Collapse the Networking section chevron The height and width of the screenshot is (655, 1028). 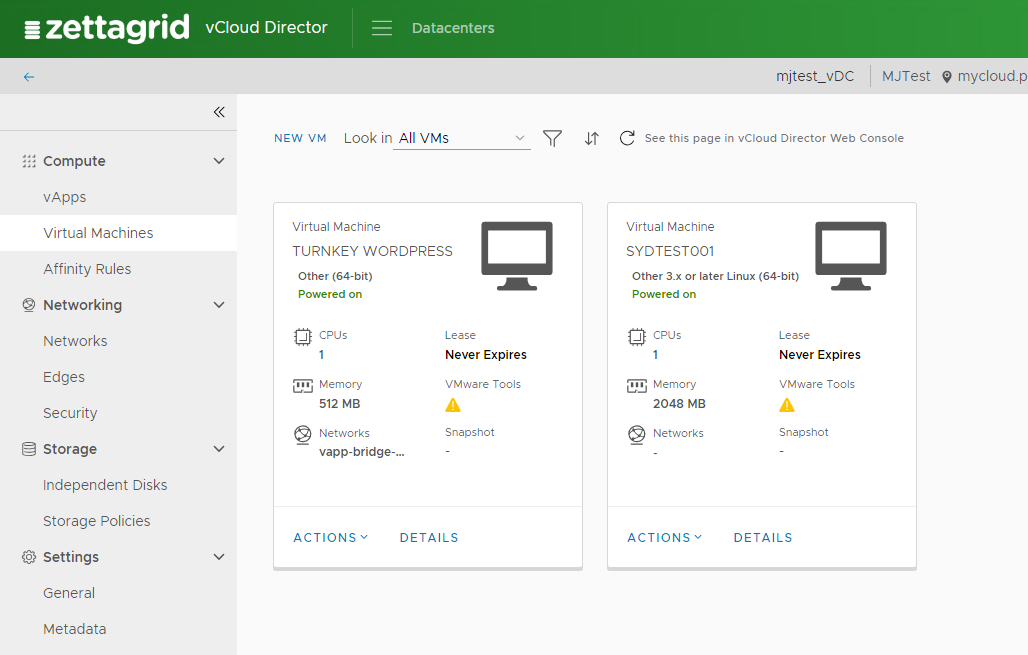pos(219,305)
